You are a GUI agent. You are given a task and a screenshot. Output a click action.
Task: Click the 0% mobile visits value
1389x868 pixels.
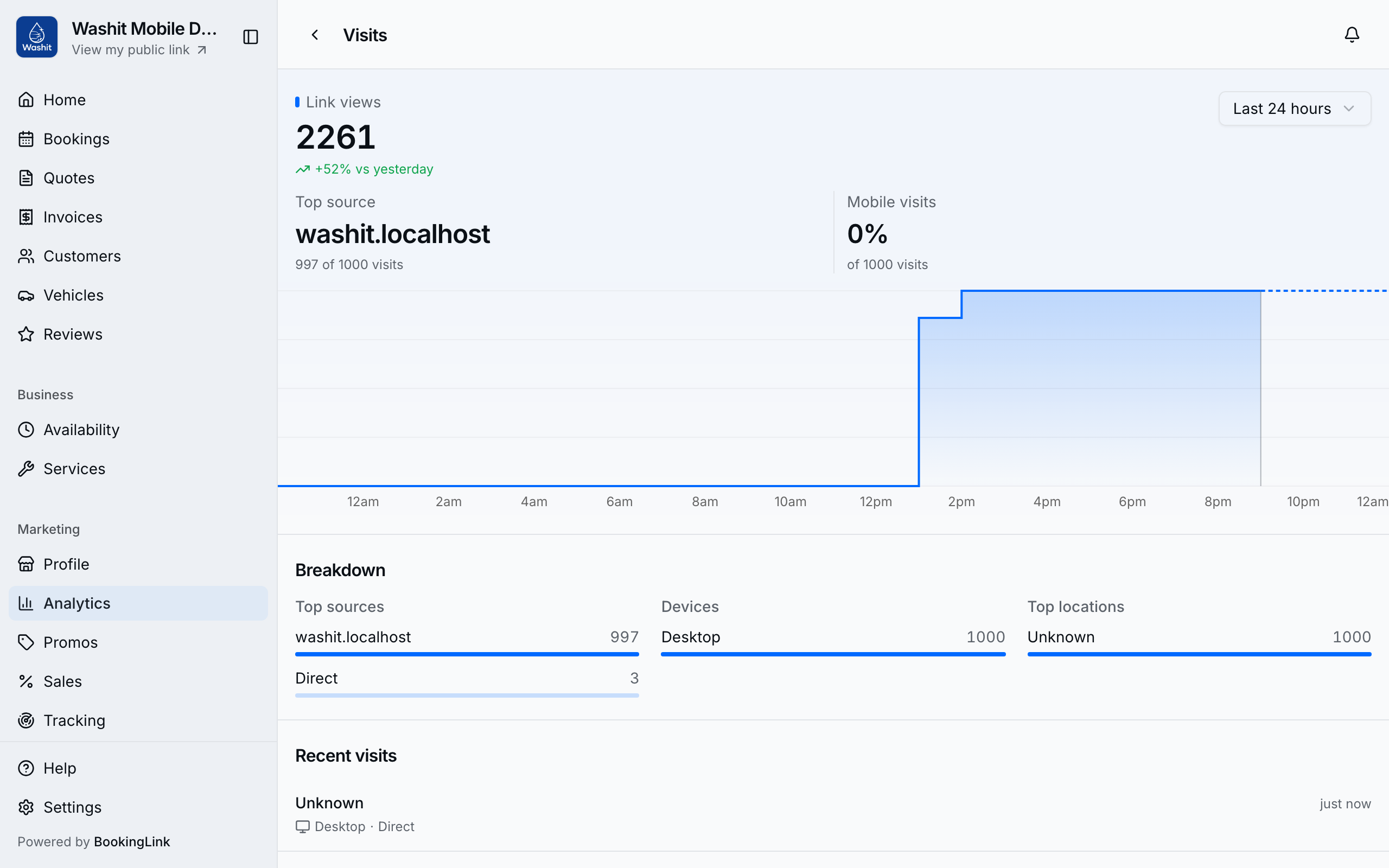pos(866,234)
